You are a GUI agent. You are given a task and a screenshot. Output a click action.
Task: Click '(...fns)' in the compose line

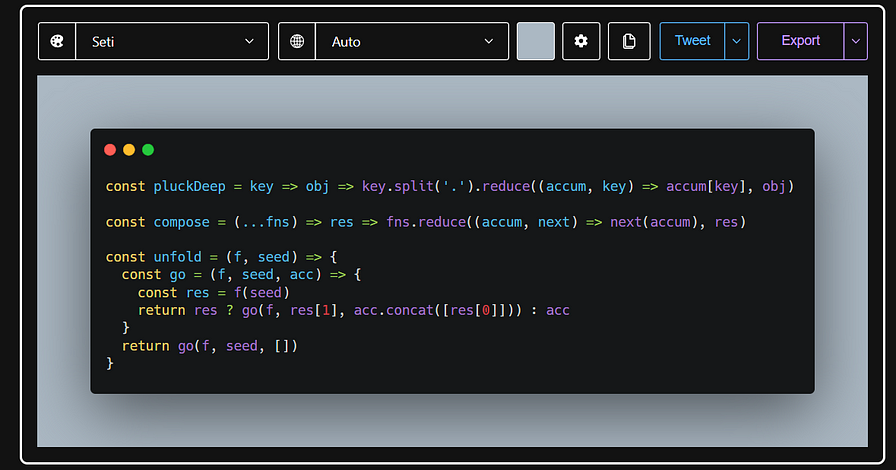[266, 222]
